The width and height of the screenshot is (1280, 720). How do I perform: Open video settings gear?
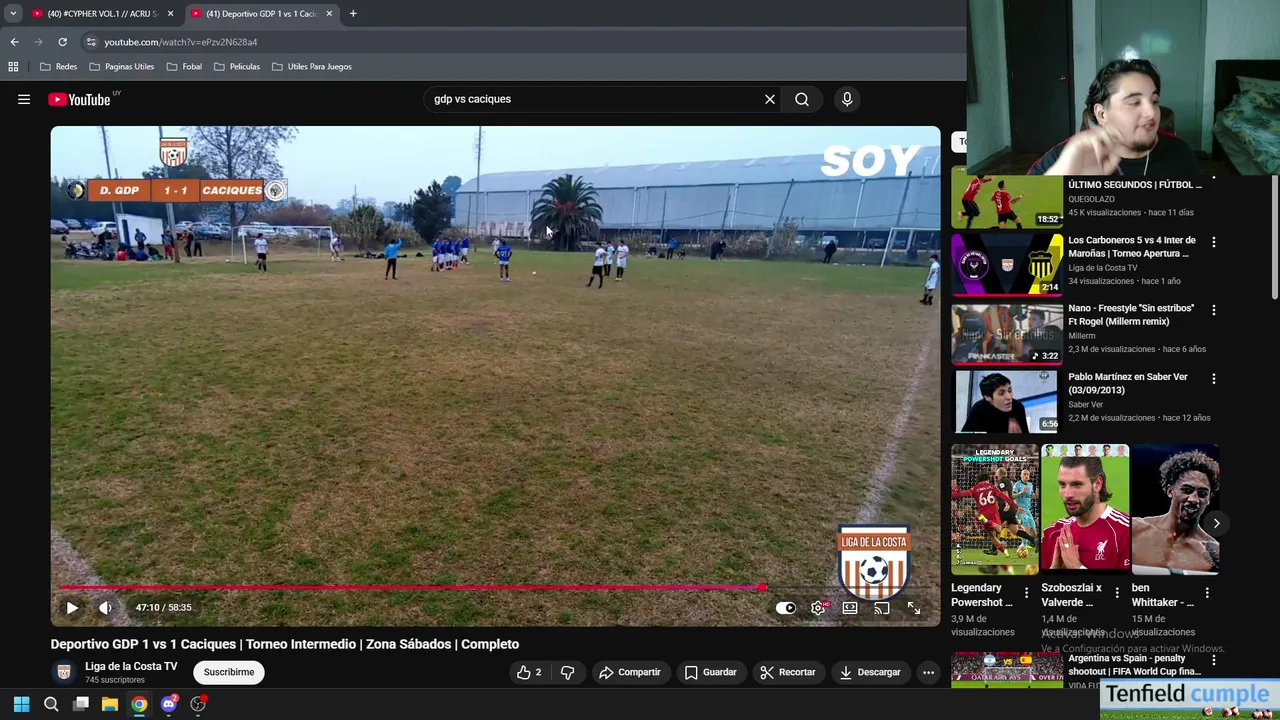(818, 607)
